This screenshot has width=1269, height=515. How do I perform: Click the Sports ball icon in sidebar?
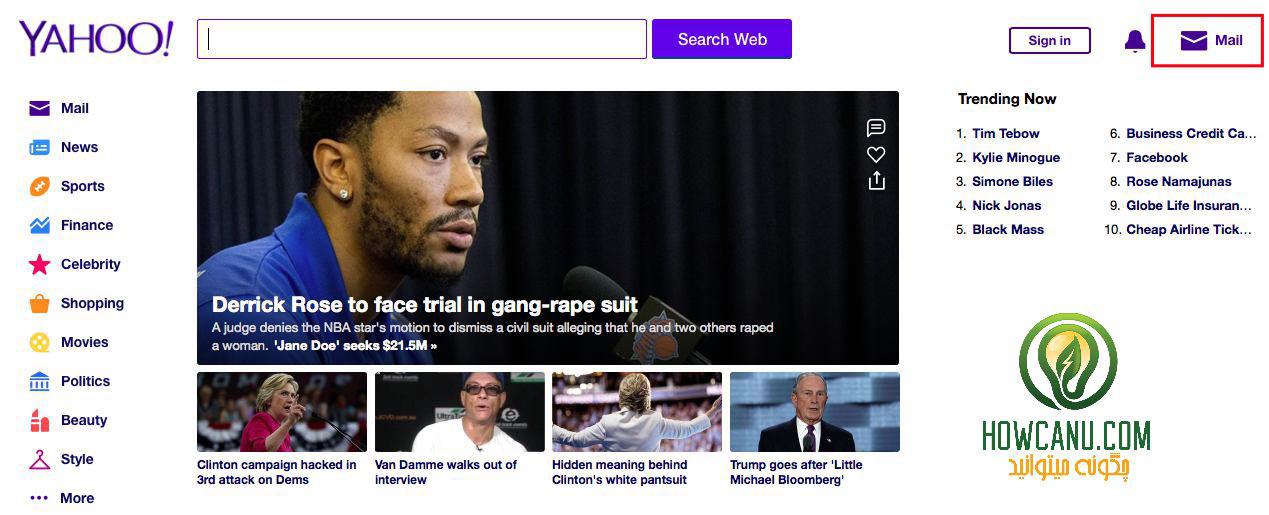[39, 186]
